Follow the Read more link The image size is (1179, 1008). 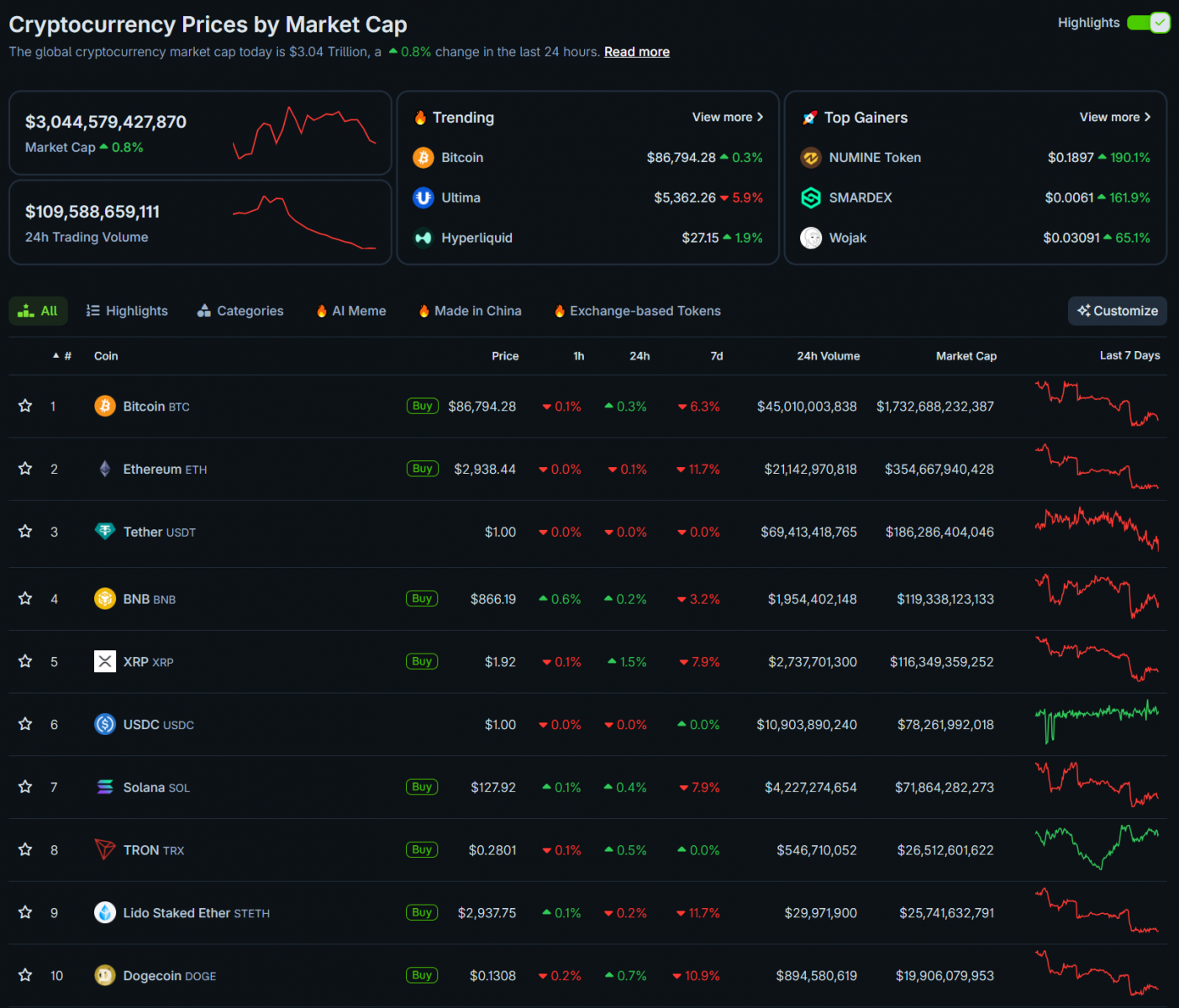pyautogui.click(x=636, y=52)
